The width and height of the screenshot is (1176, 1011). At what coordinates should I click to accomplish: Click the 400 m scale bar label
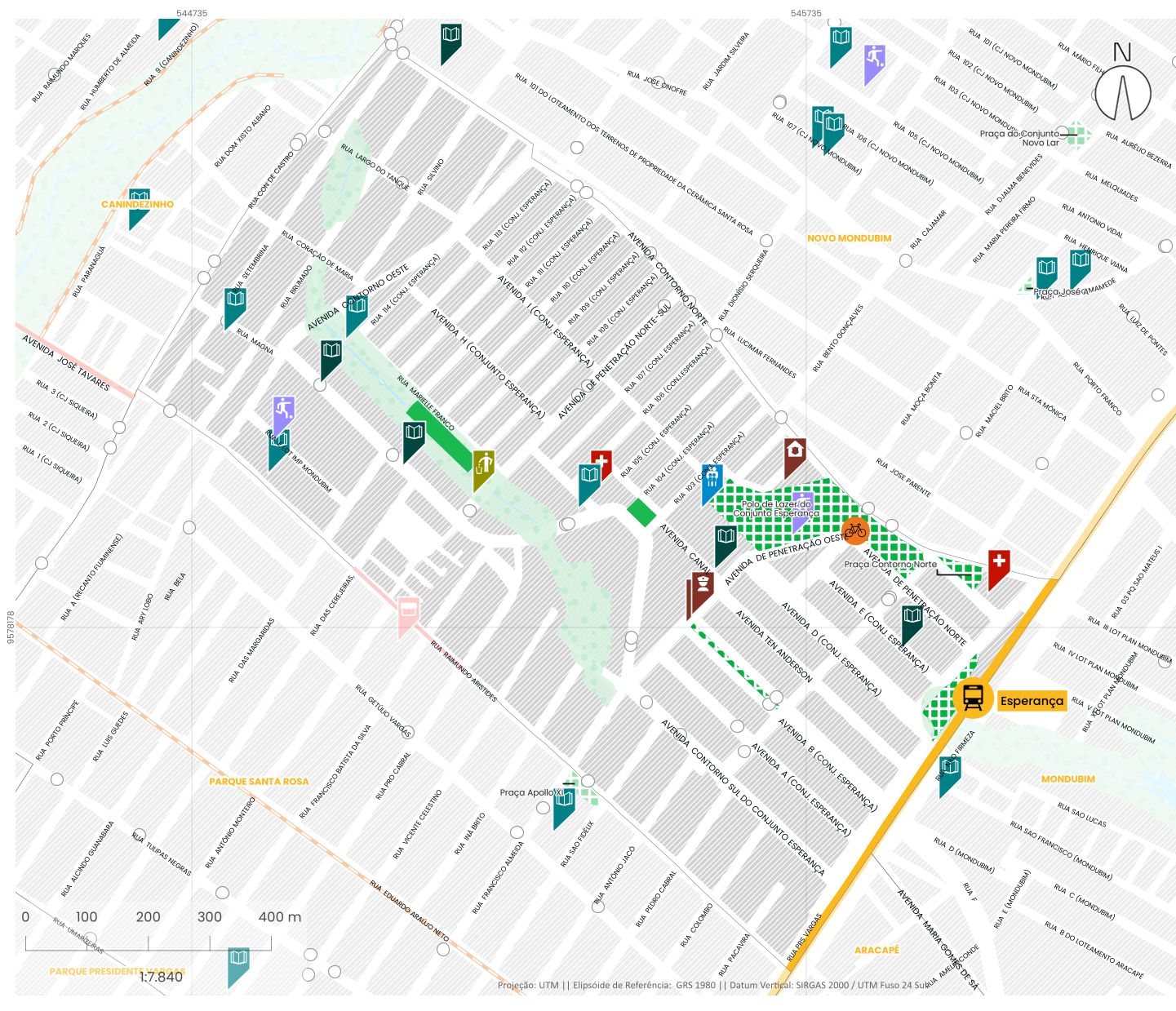280,917
